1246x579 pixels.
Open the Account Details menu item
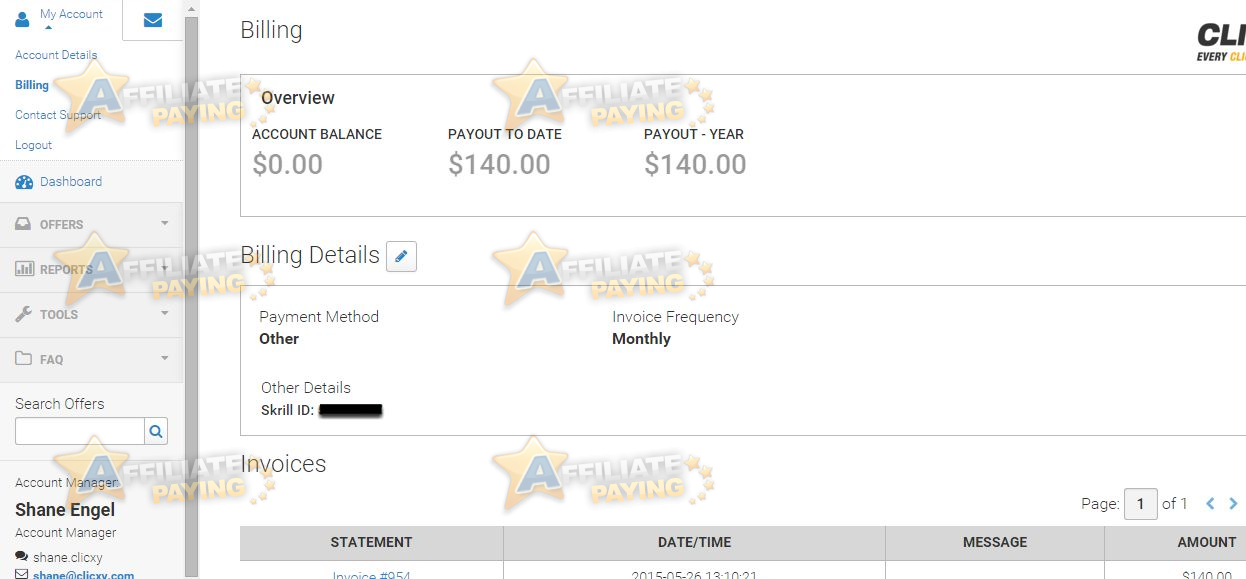tap(56, 55)
